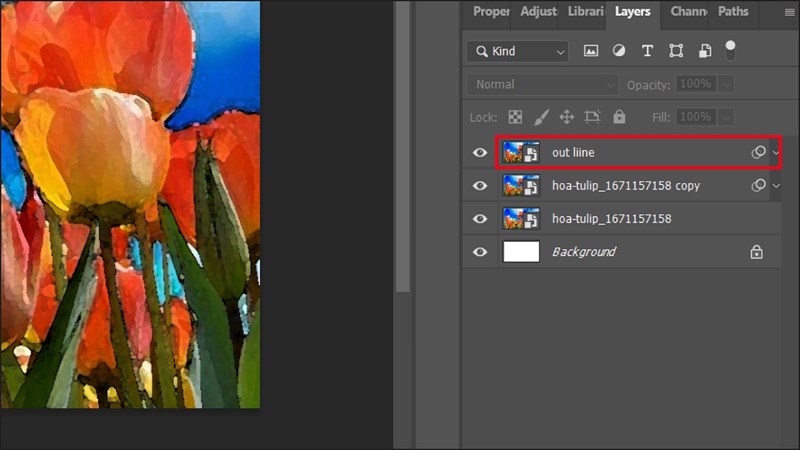Expand smart filters of hoa-tulip copy layer
The height and width of the screenshot is (450, 800).
click(776, 186)
